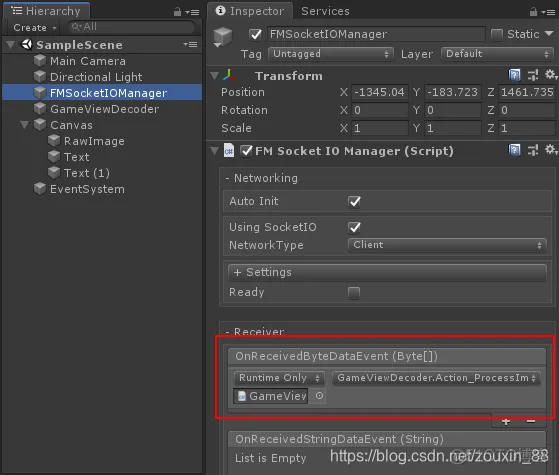Open GameViewDecoder.Action_ProcessIm function dropdown

pyautogui.click(x=436, y=378)
